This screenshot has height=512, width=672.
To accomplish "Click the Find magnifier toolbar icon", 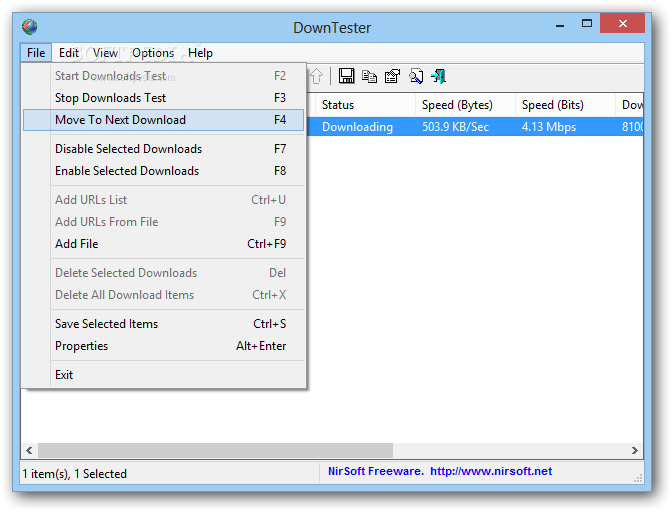I will click(x=416, y=76).
